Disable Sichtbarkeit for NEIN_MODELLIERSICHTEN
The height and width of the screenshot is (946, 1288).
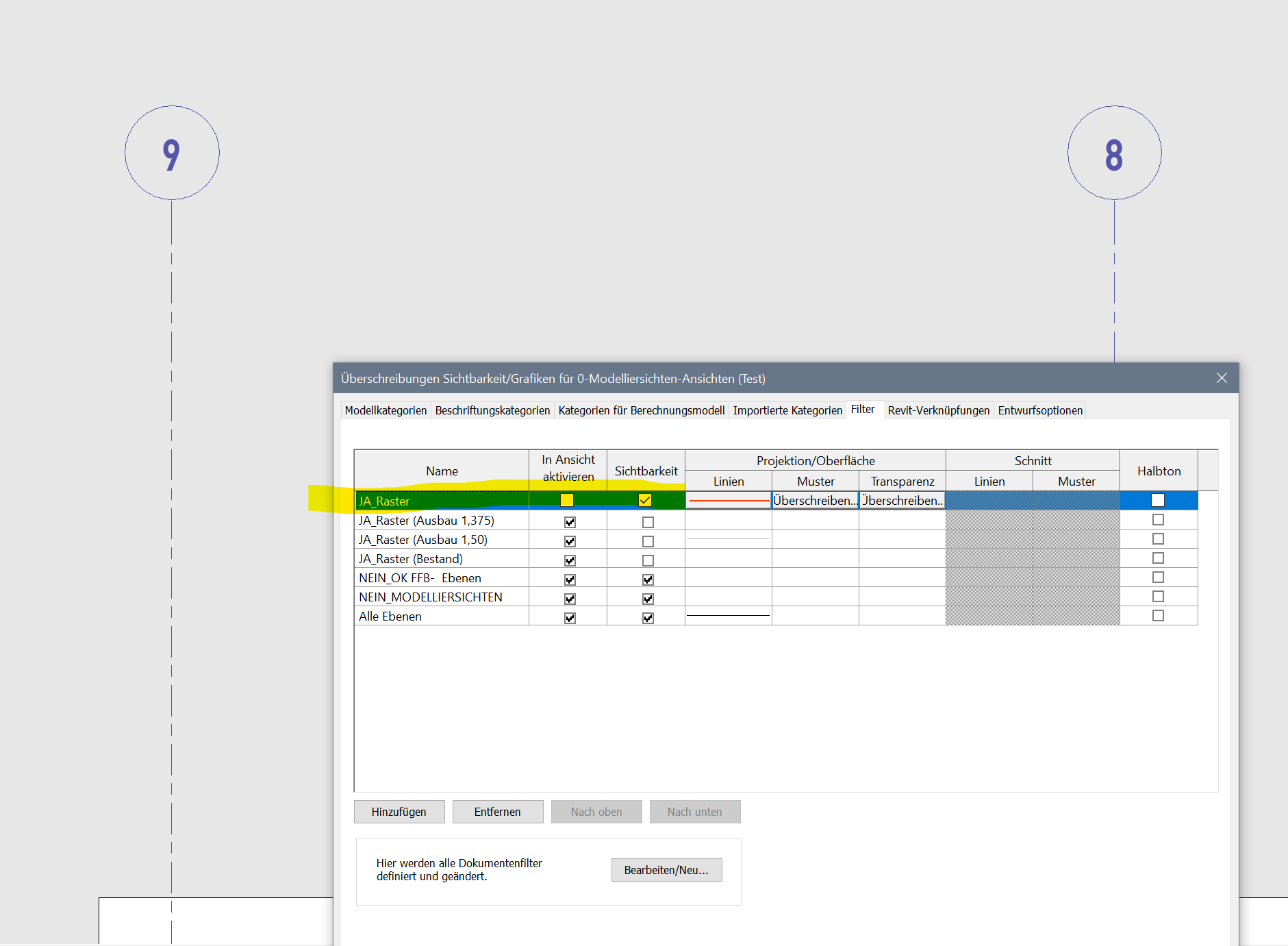point(648,599)
